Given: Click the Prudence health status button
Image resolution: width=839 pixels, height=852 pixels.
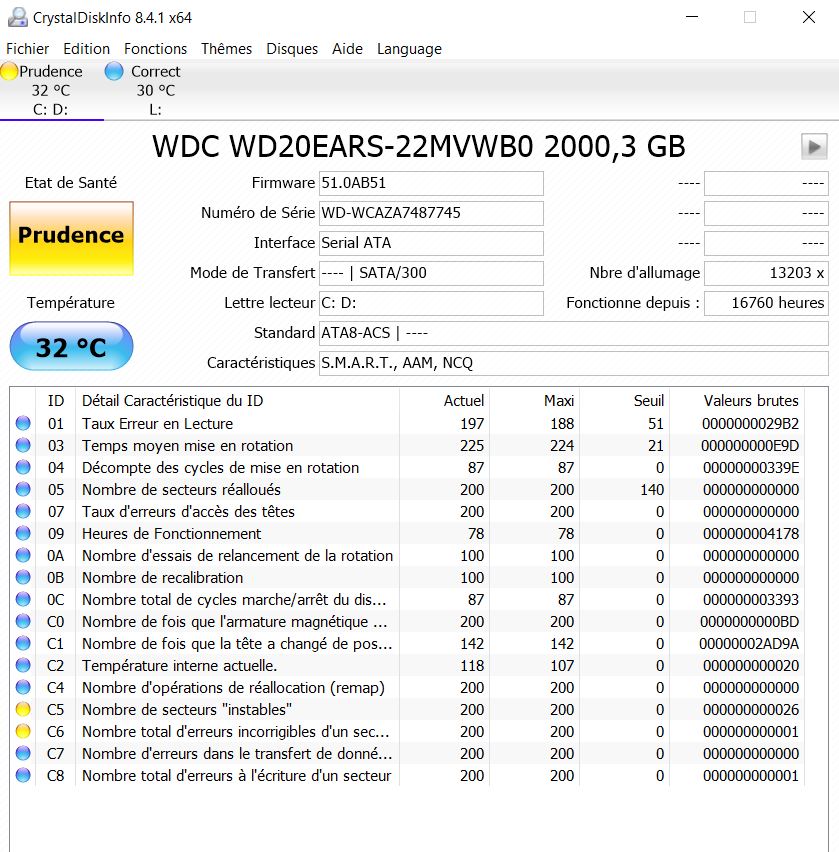Looking at the screenshot, I should 71,238.
